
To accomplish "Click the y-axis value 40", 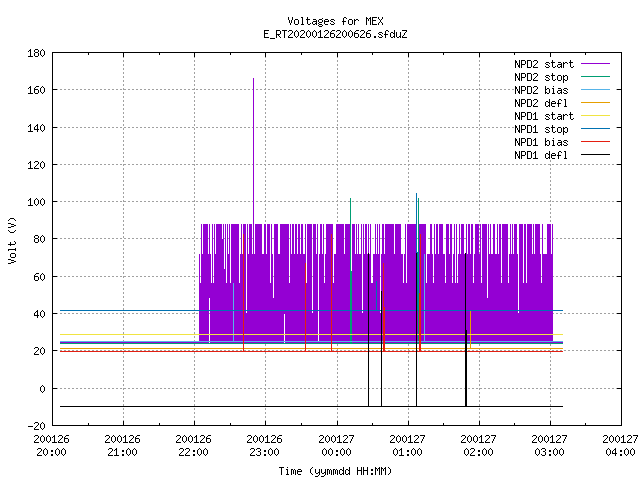I will pyautogui.click(x=39, y=314).
